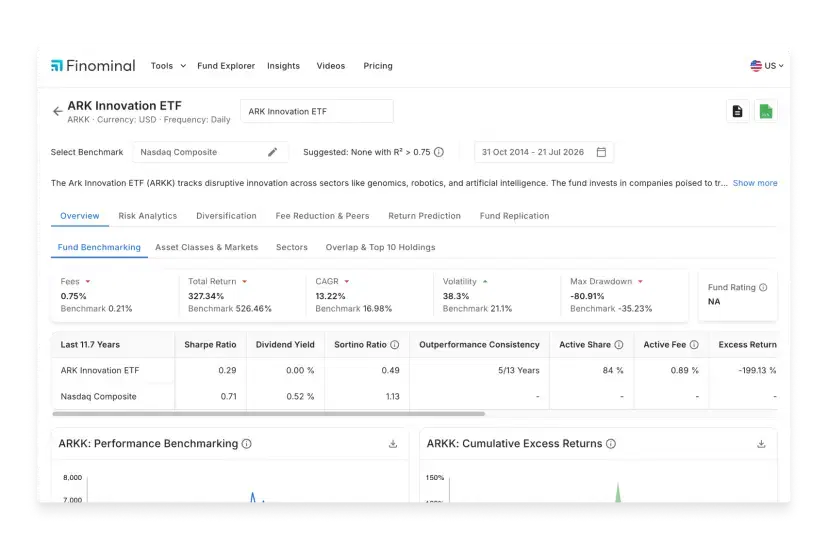Image resolution: width=828 pixels, height=546 pixels.
Task: Click the Sharpe Ratio column header
Action: [210, 345]
